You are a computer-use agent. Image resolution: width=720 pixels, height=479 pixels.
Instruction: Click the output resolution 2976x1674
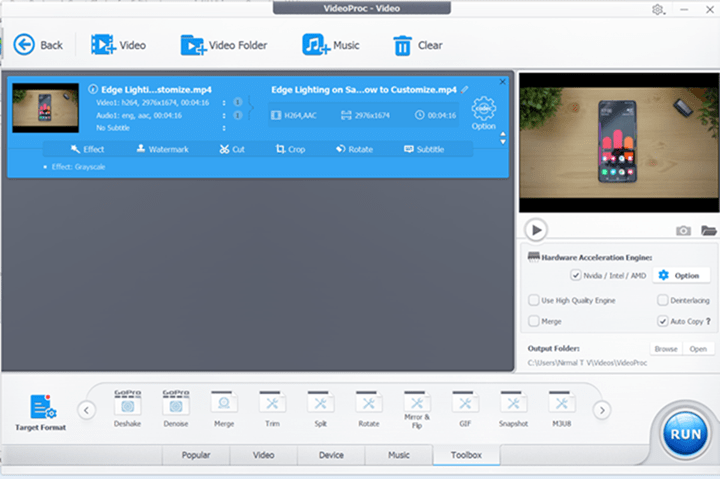pos(366,115)
